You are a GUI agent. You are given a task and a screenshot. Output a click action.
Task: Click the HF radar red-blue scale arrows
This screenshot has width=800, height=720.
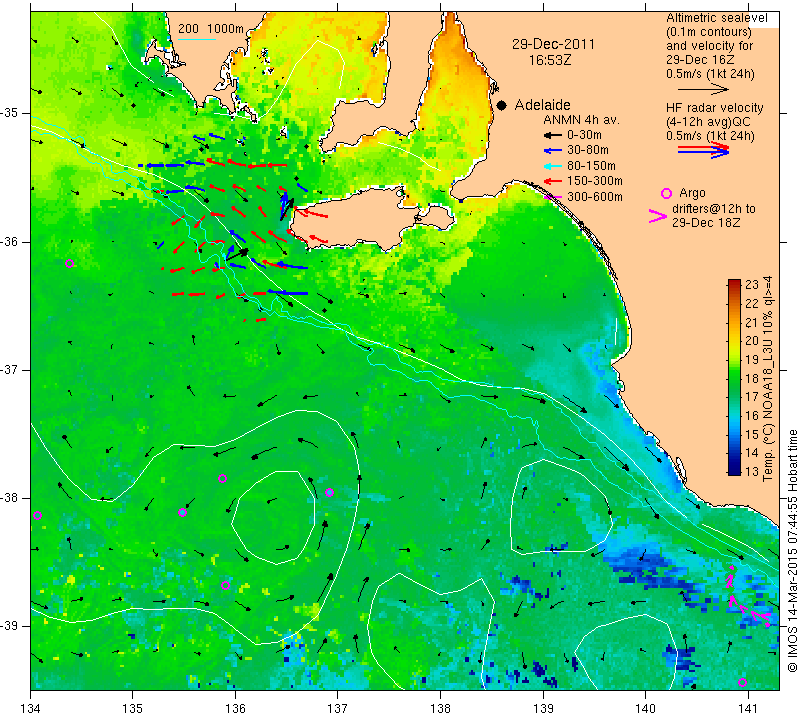tap(703, 150)
